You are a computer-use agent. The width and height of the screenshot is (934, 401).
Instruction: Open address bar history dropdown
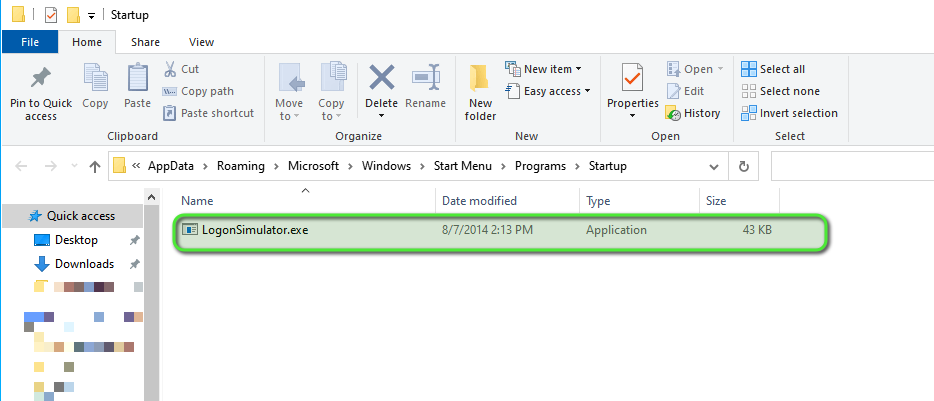coord(711,166)
